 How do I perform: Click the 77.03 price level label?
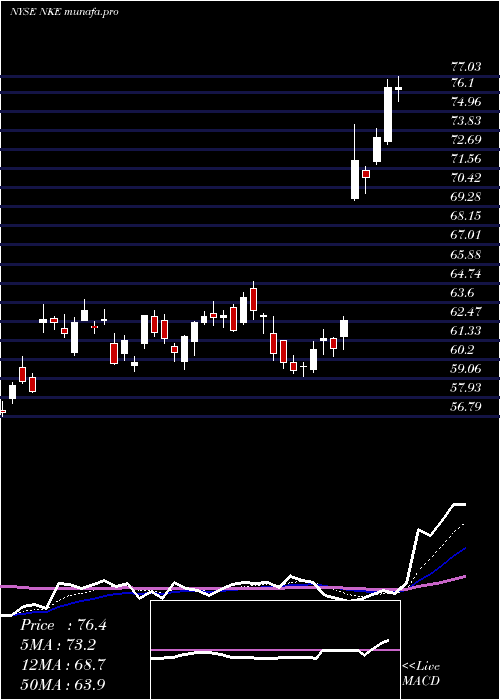(466, 67)
